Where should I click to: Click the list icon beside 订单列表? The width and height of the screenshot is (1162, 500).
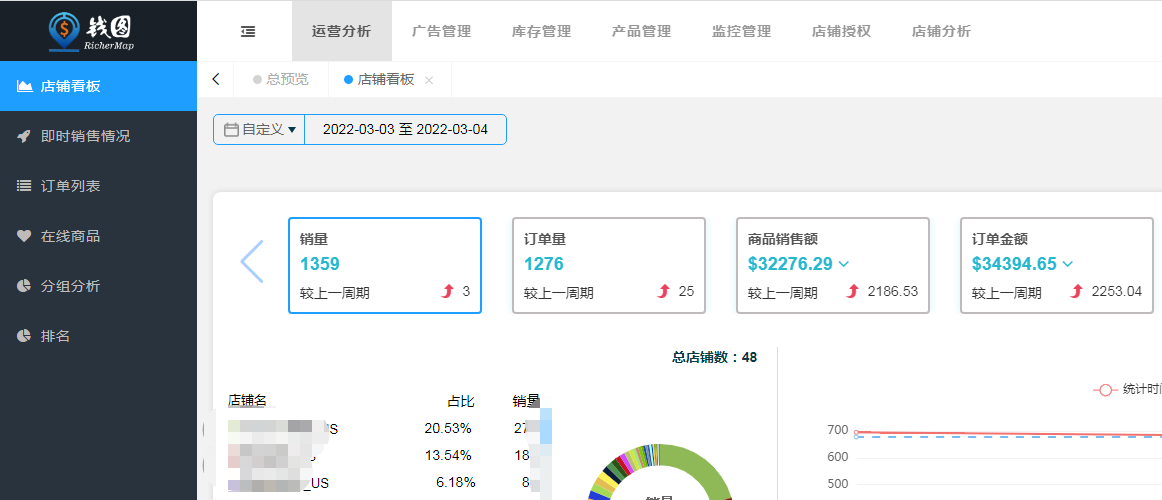tap(24, 186)
